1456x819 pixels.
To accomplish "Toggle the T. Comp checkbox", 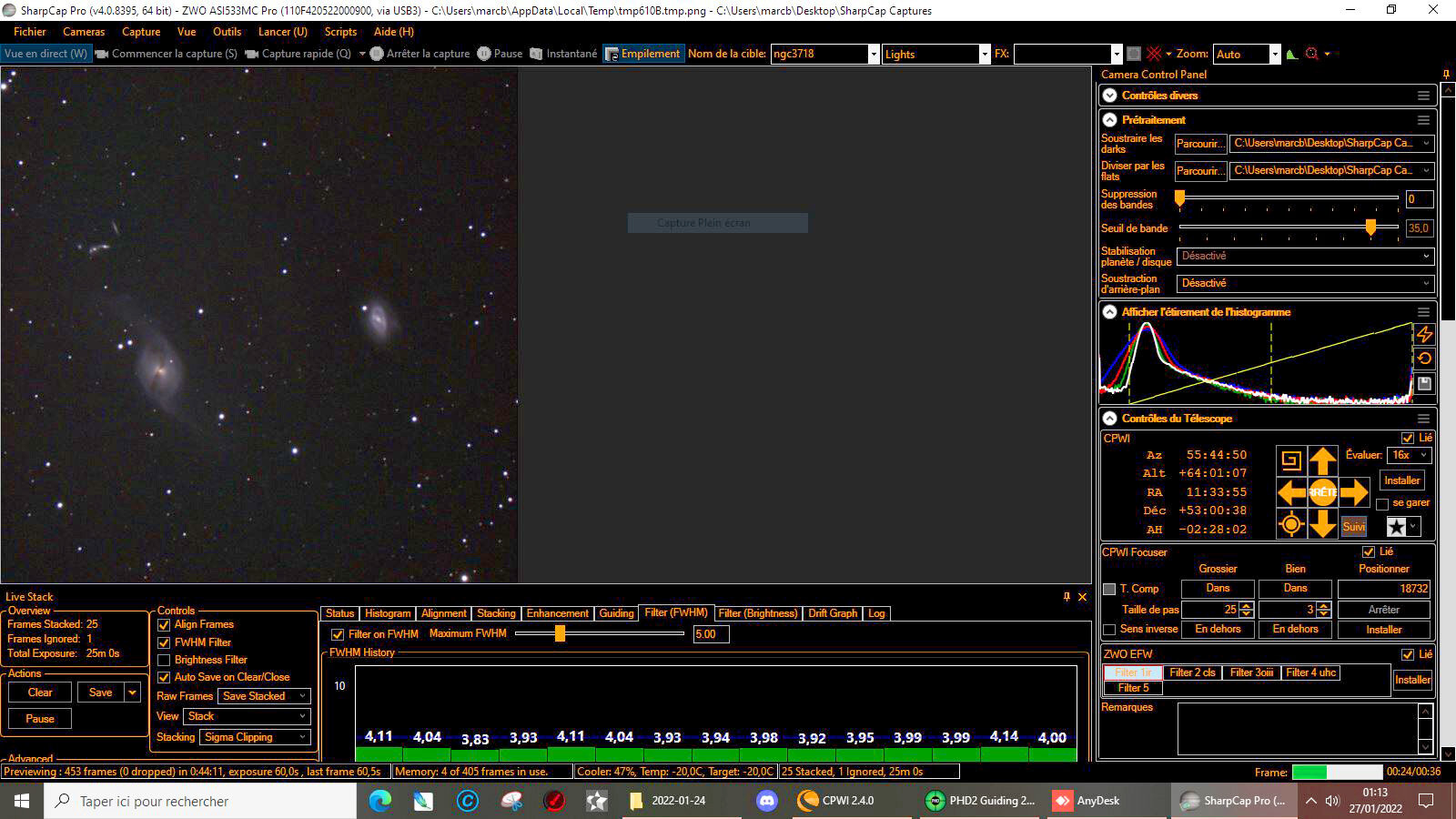I will click(x=1109, y=590).
